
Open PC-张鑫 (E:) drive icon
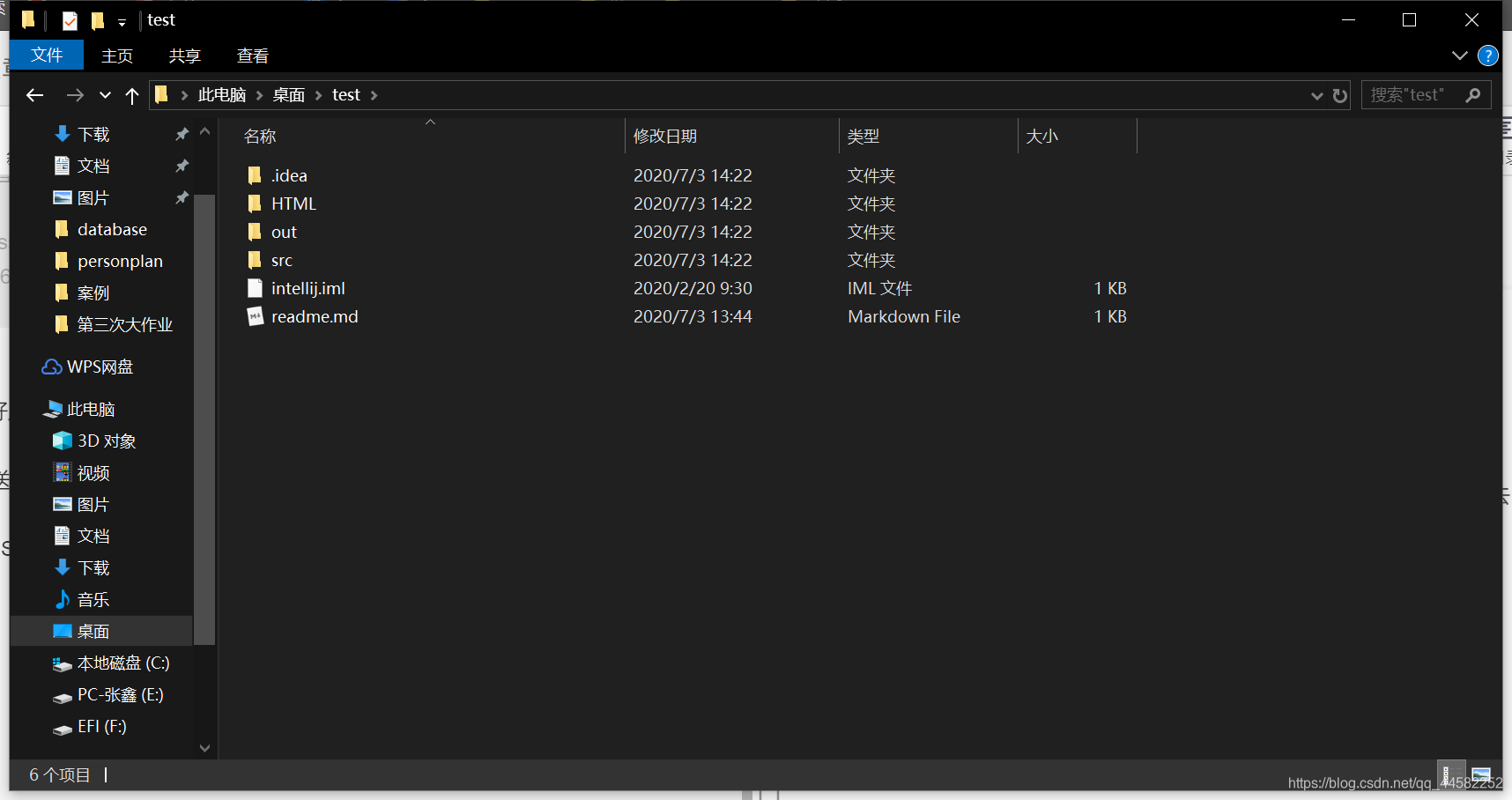coord(62,696)
